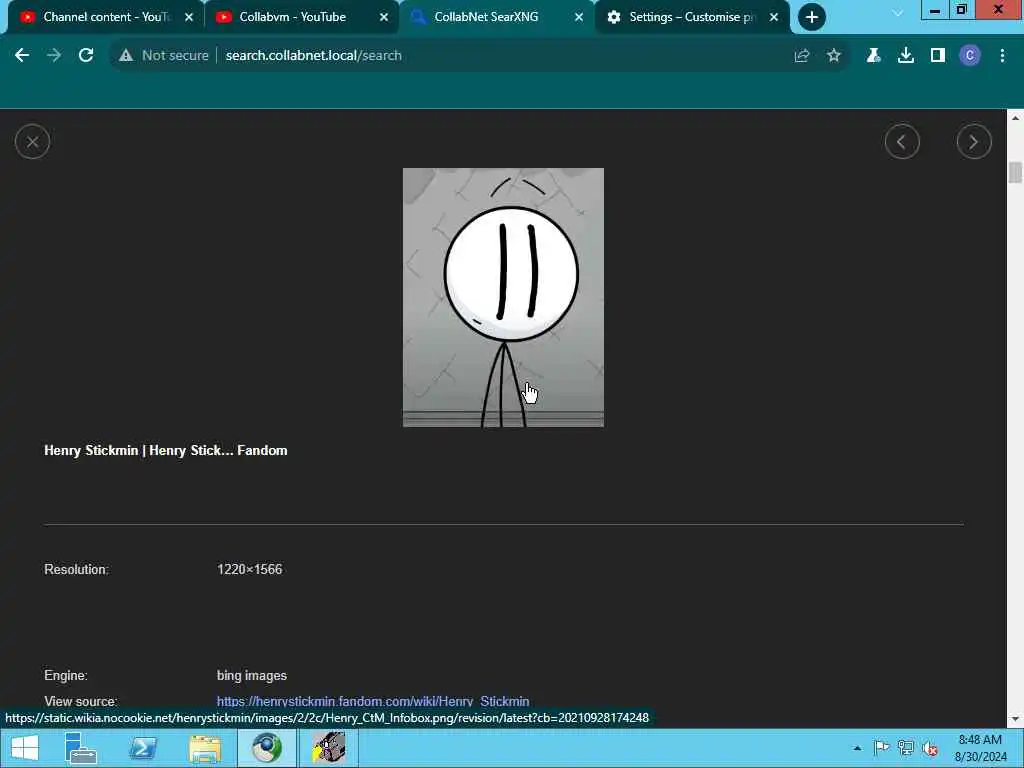Viewport: 1024px width, 768px height.
Task: Open a new browser tab
Action: tap(811, 17)
